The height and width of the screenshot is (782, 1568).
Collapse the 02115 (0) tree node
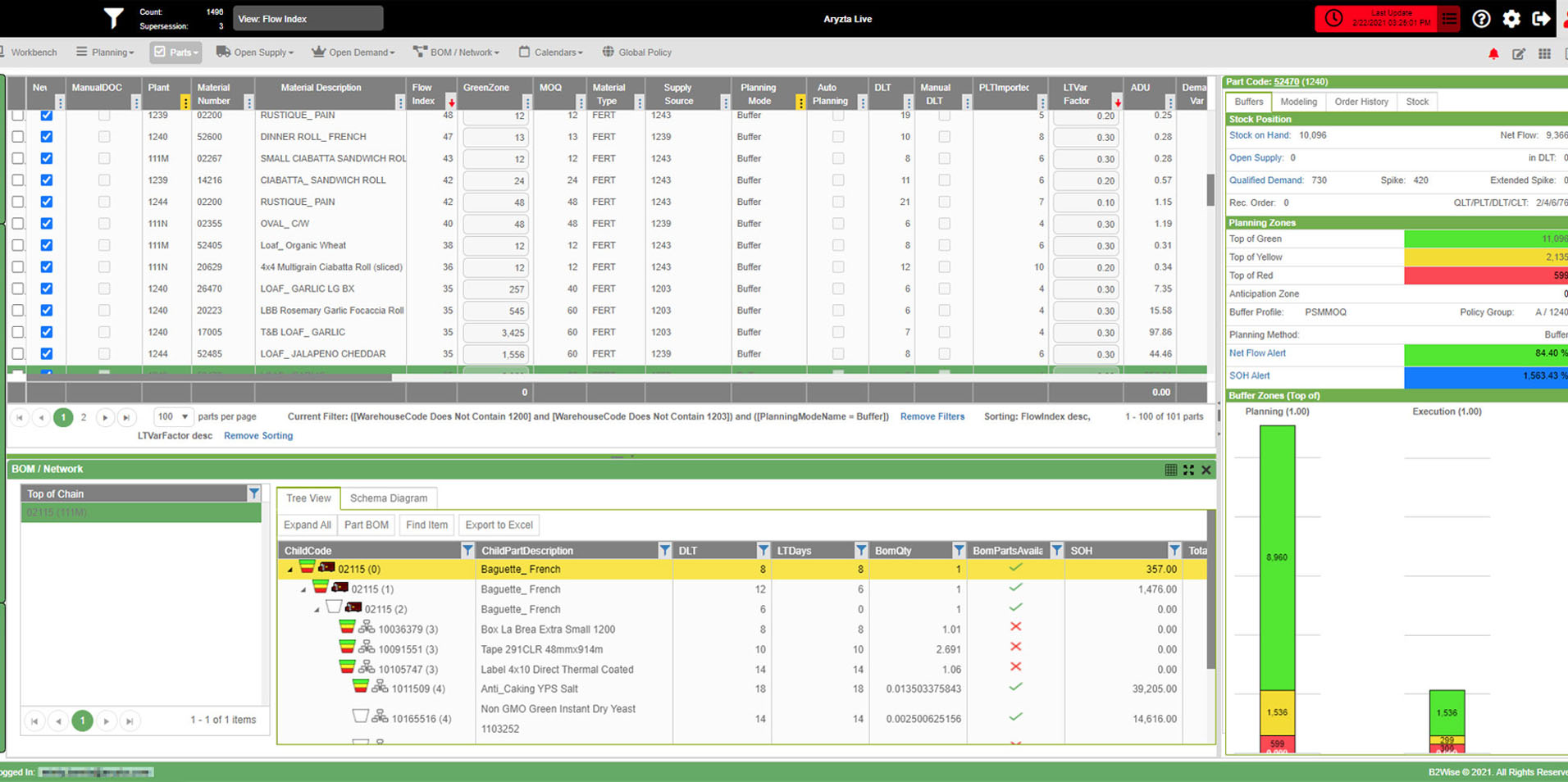click(x=289, y=570)
